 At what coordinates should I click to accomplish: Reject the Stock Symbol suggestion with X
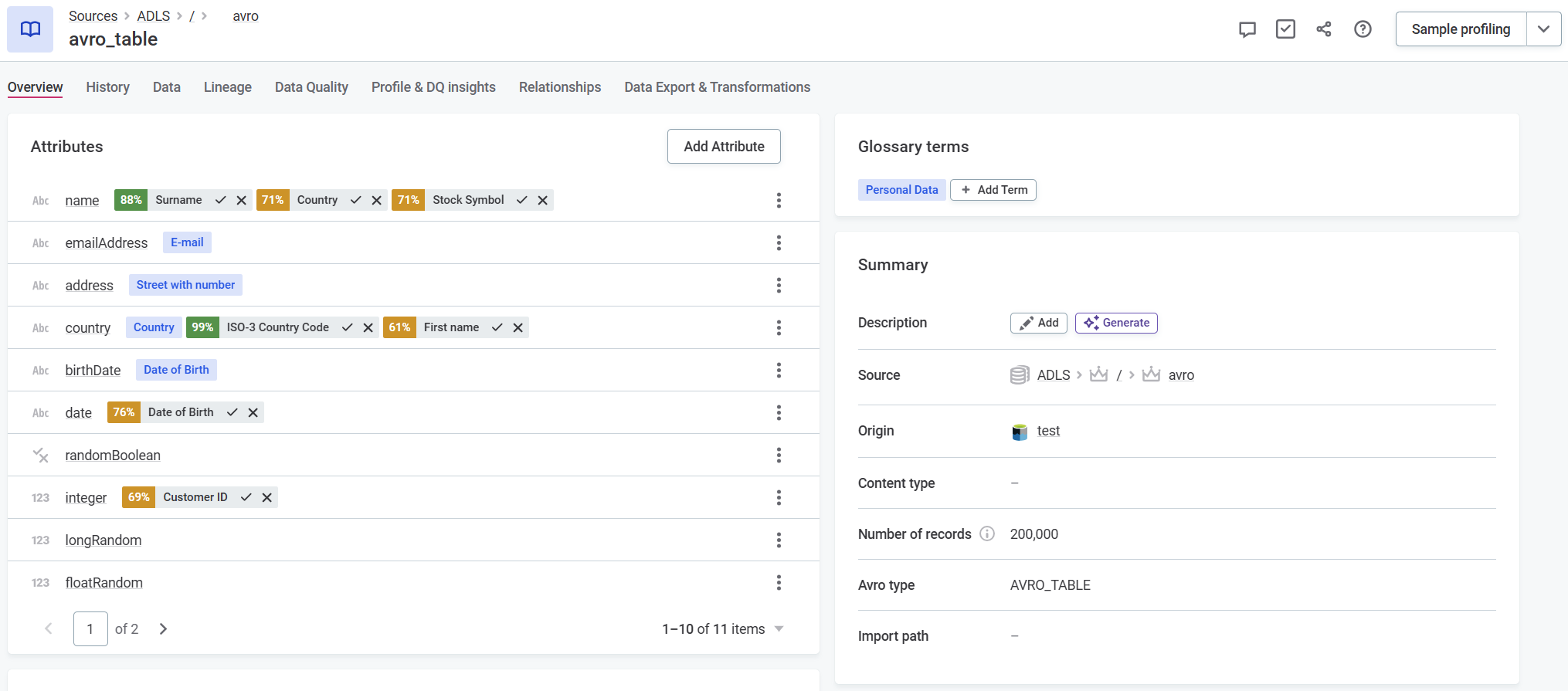coord(543,200)
